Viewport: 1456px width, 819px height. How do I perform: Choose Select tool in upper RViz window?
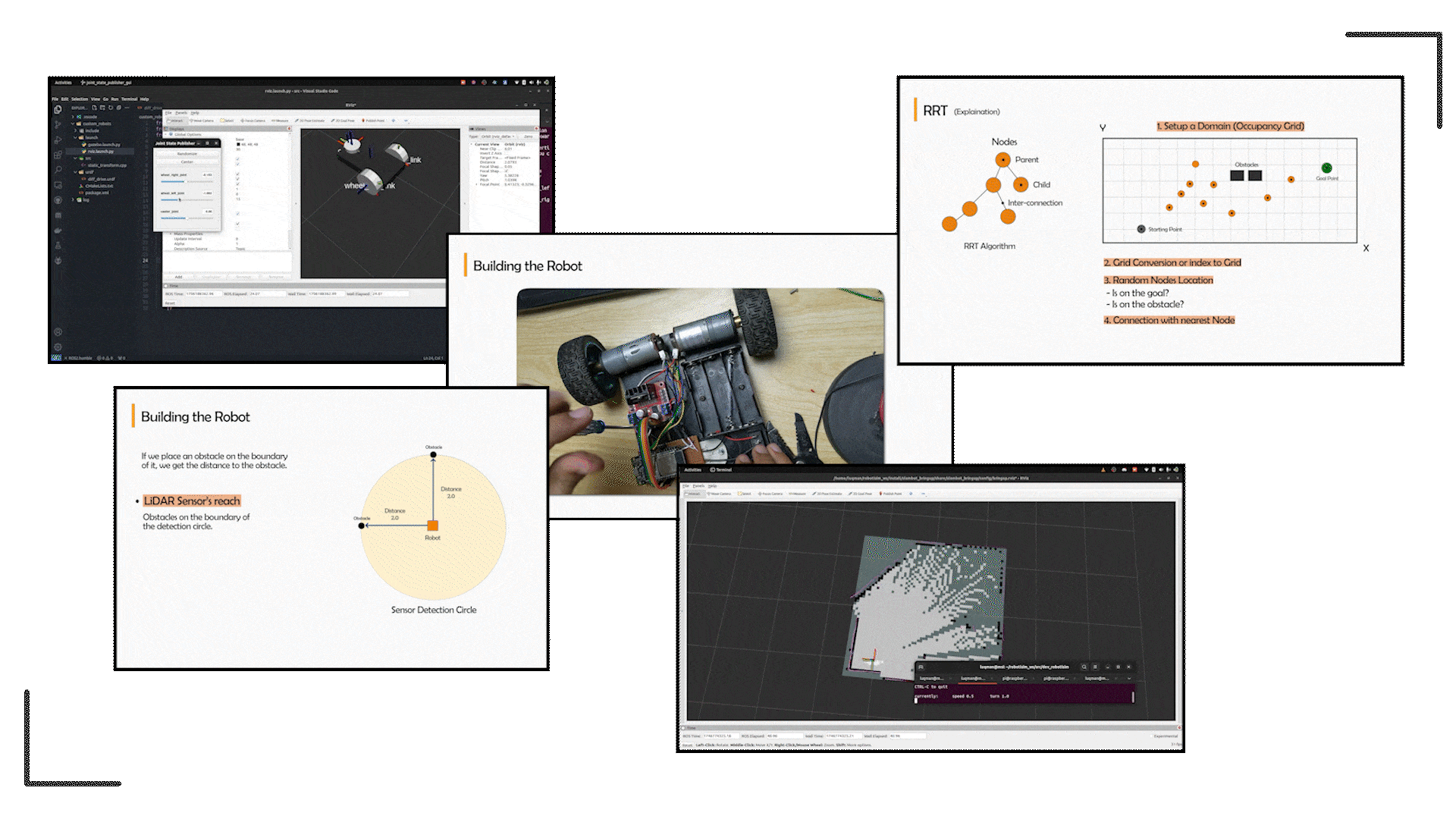coord(227,121)
